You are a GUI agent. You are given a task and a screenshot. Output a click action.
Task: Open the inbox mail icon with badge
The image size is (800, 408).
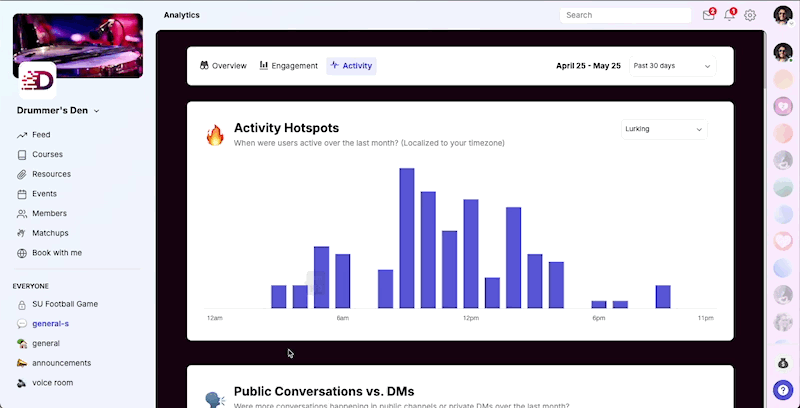(709, 15)
